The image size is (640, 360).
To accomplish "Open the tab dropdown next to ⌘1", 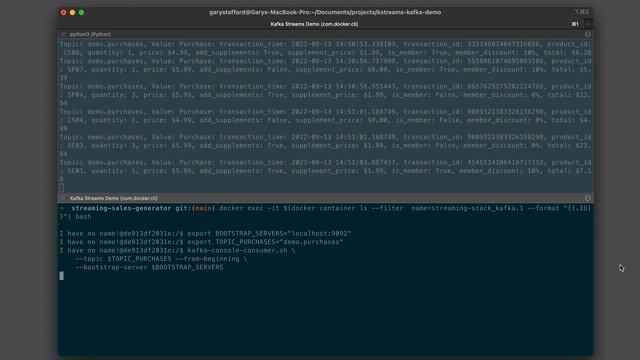I will [588, 24].
